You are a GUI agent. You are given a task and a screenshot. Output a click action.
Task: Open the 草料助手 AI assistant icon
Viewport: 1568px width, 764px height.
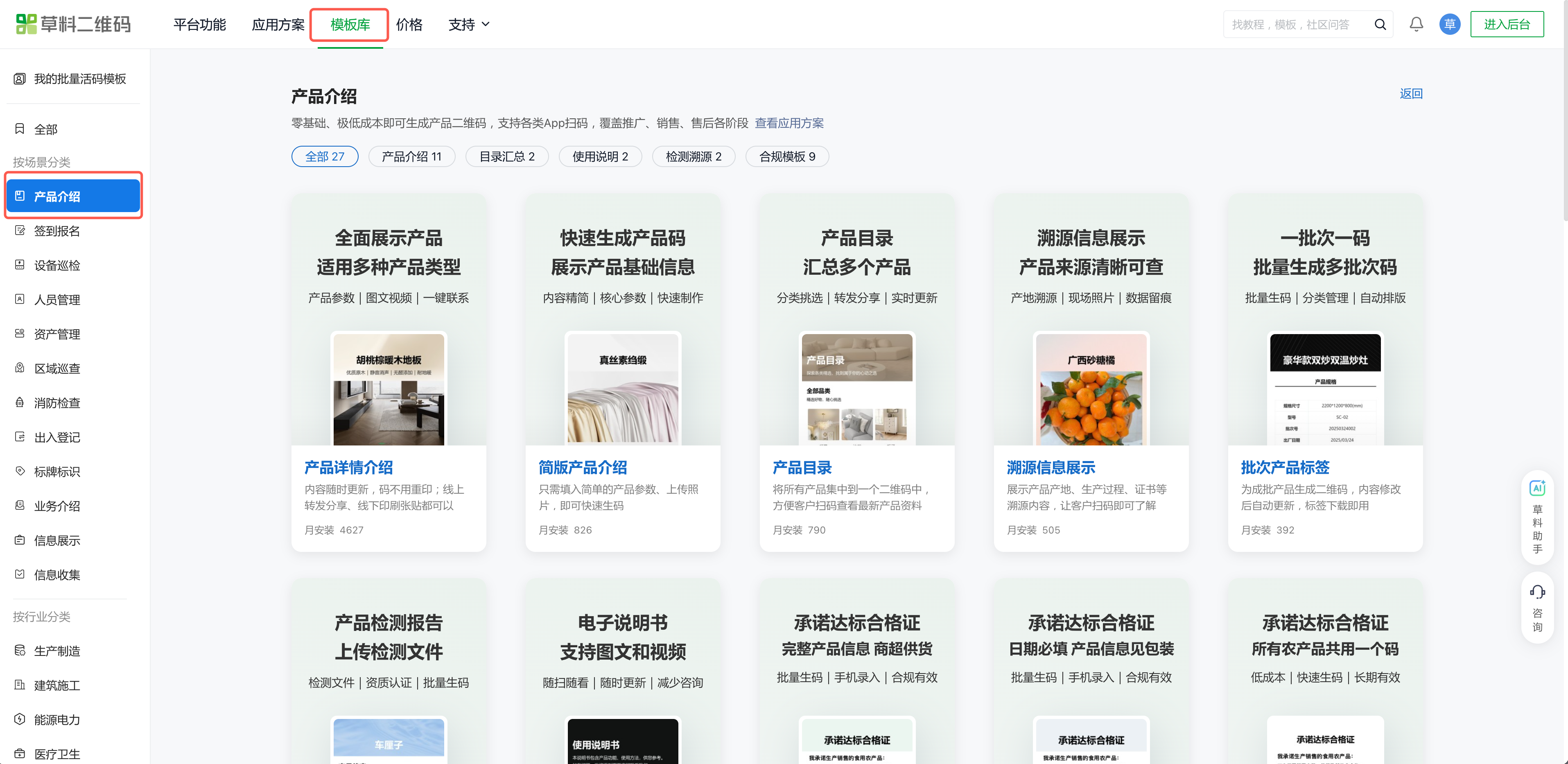[x=1538, y=488]
